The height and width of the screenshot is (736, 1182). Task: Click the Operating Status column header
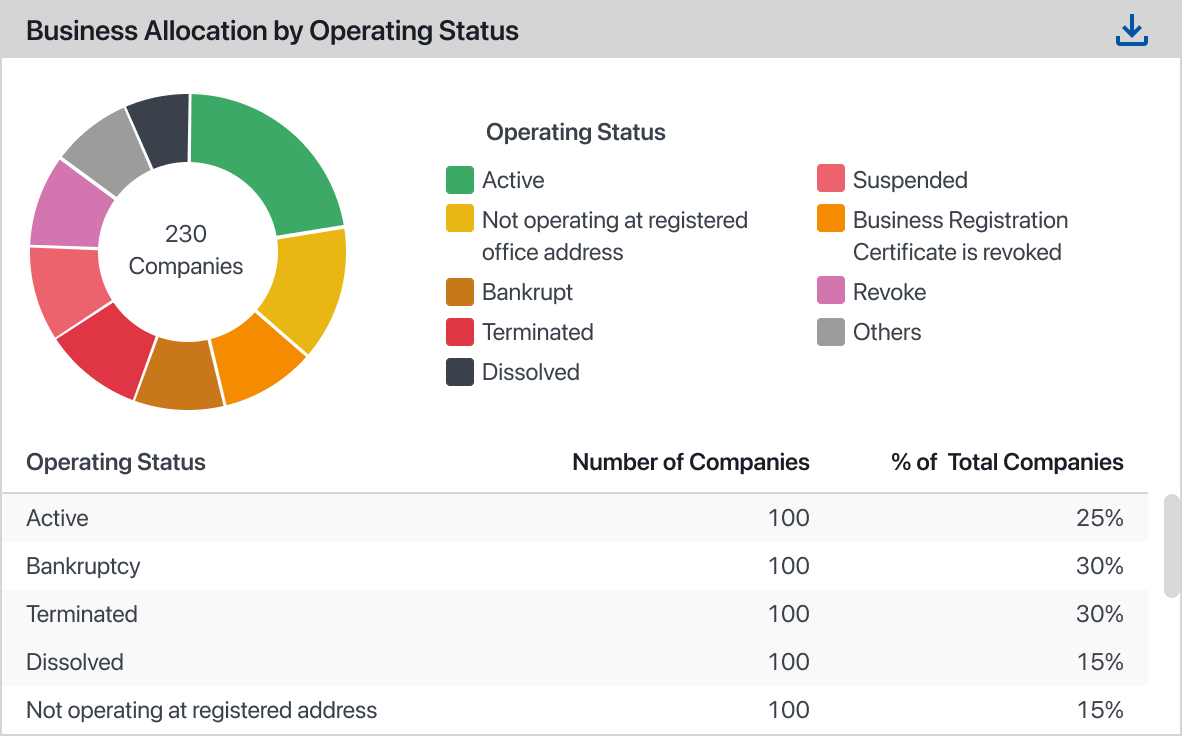pos(116,462)
